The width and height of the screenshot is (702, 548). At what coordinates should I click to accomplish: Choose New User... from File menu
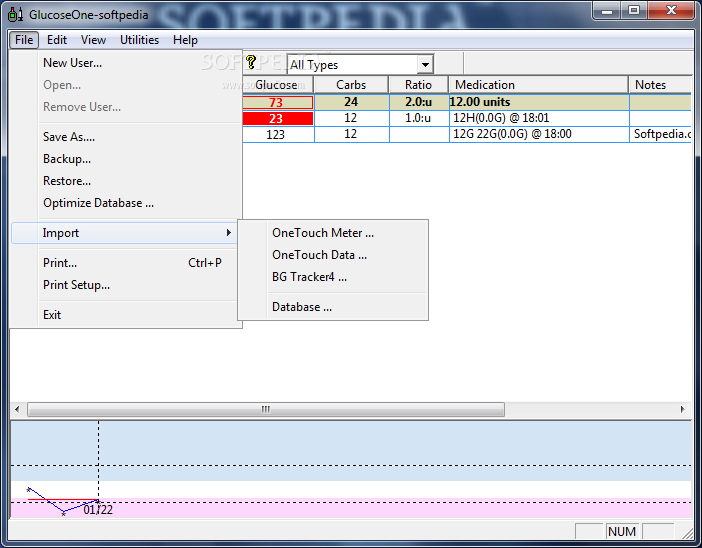(126, 63)
